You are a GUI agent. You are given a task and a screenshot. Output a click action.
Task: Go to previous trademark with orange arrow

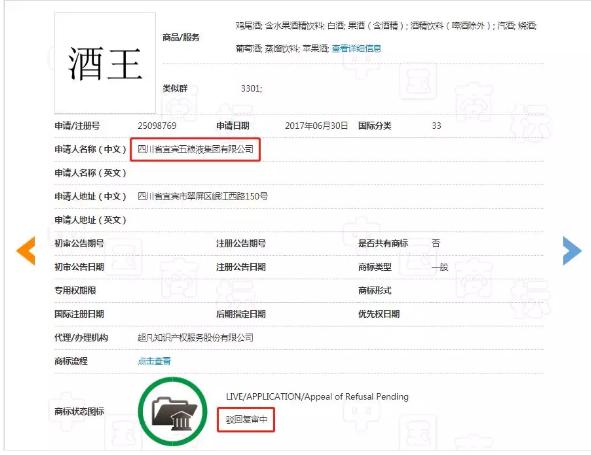(26, 251)
